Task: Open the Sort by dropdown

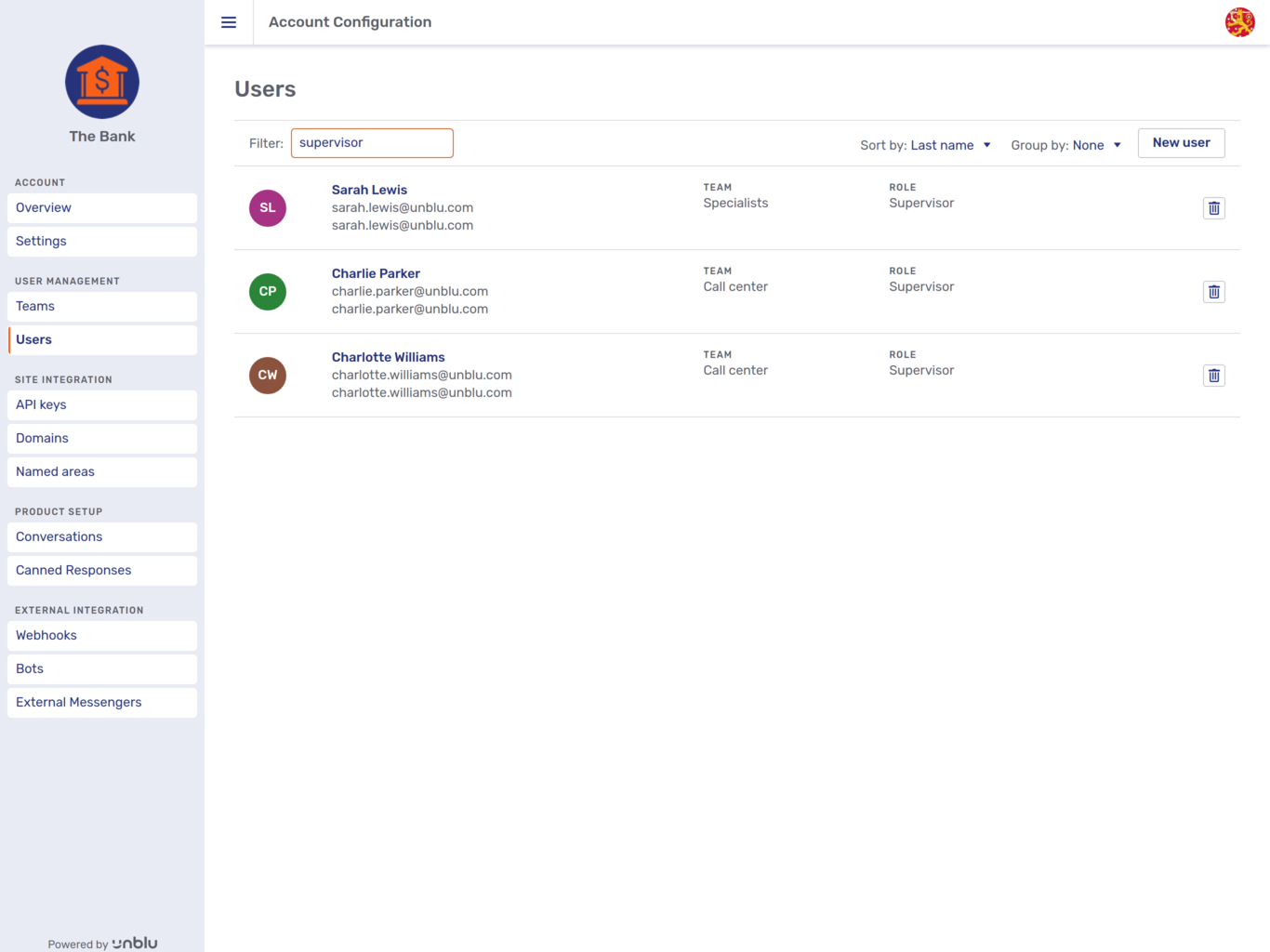Action: pyautogui.click(x=948, y=145)
